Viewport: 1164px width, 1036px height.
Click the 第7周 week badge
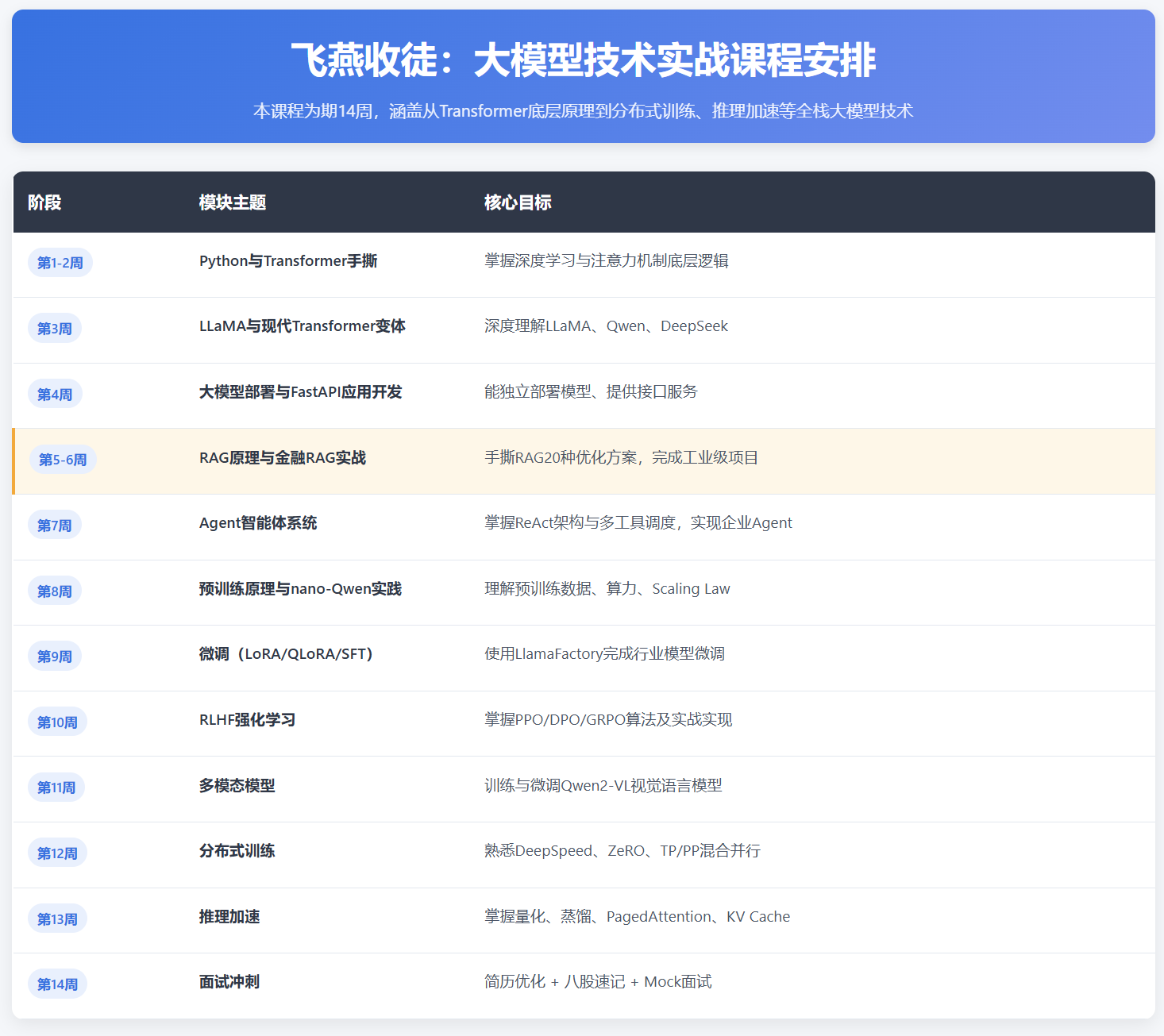coord(55,526)
